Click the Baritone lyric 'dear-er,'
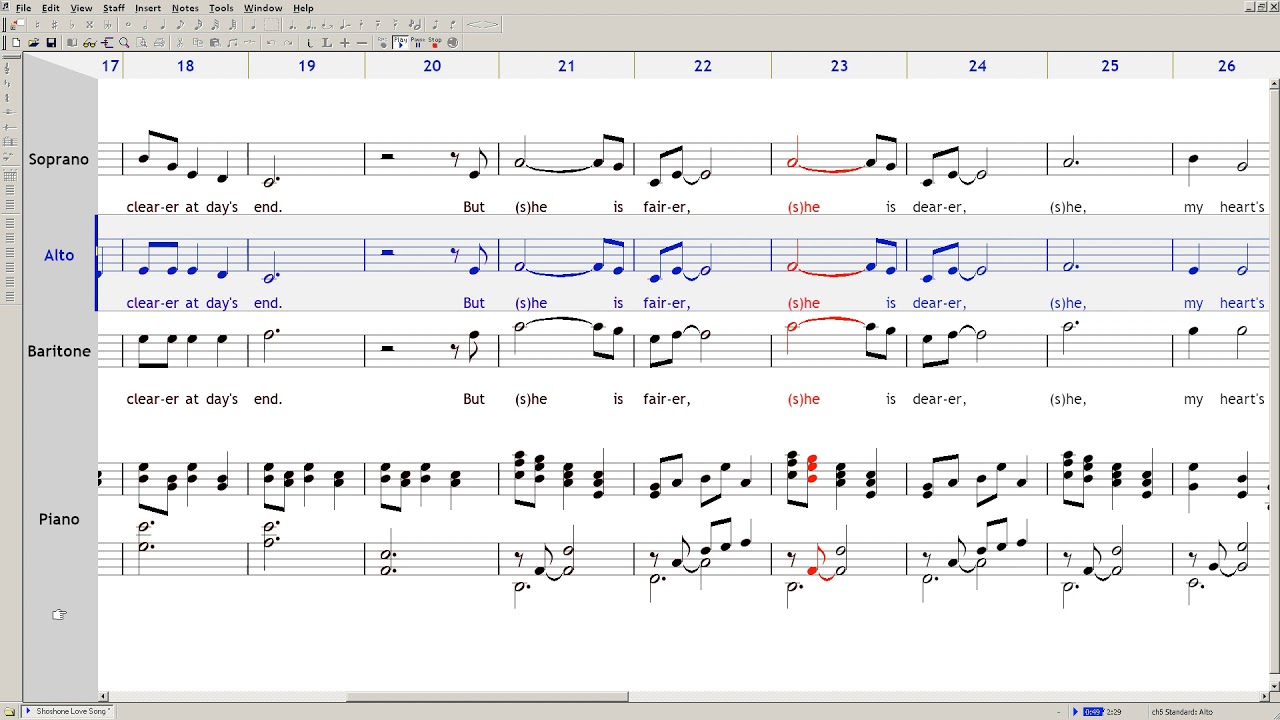The height and width of the screenshot is (720, 1280). [939, 399]
